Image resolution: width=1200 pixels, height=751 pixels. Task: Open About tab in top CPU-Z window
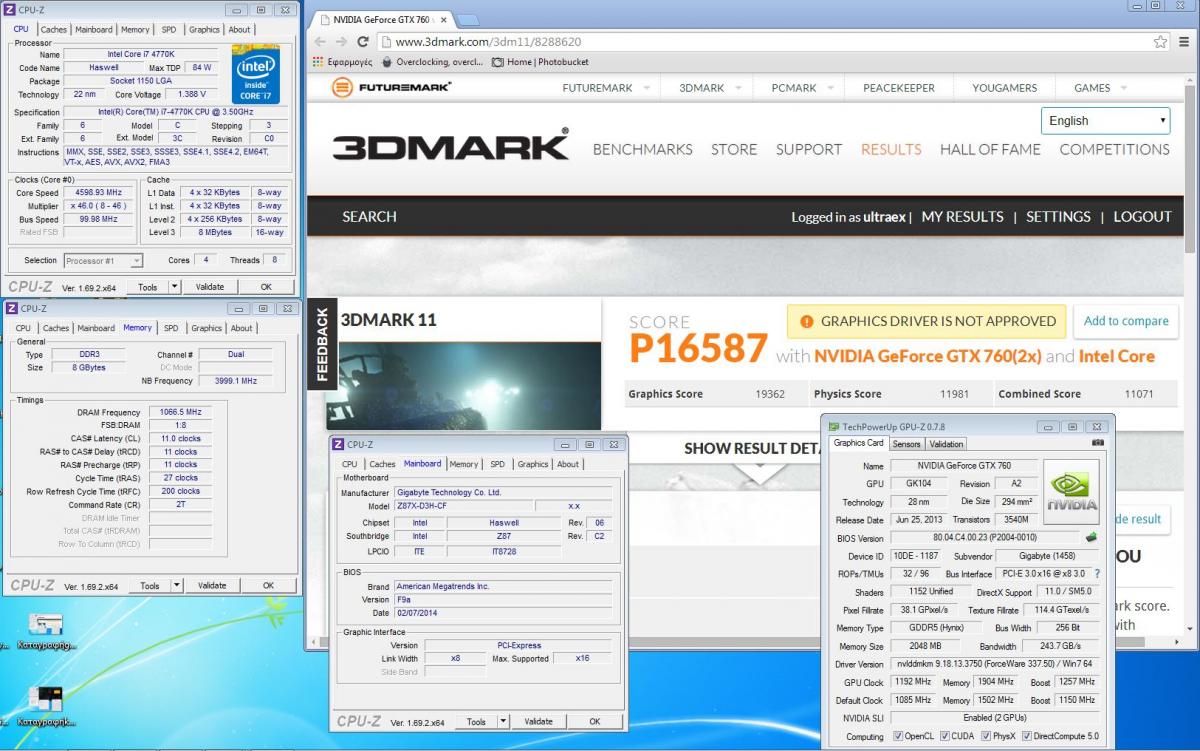[240, 30]
